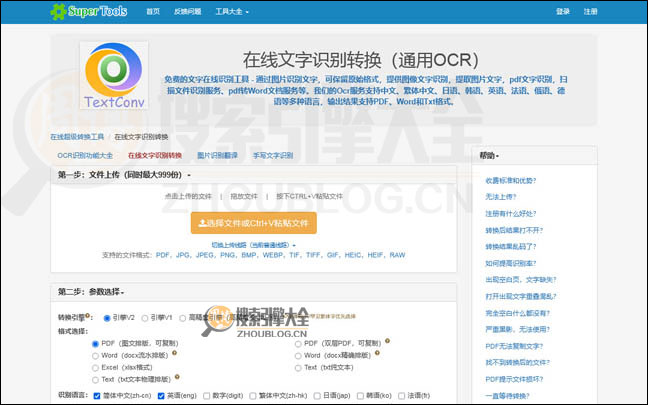Go to 在线超级转换工具 breadcrumb
Viewport: 648px width, 405px height.
77,137
